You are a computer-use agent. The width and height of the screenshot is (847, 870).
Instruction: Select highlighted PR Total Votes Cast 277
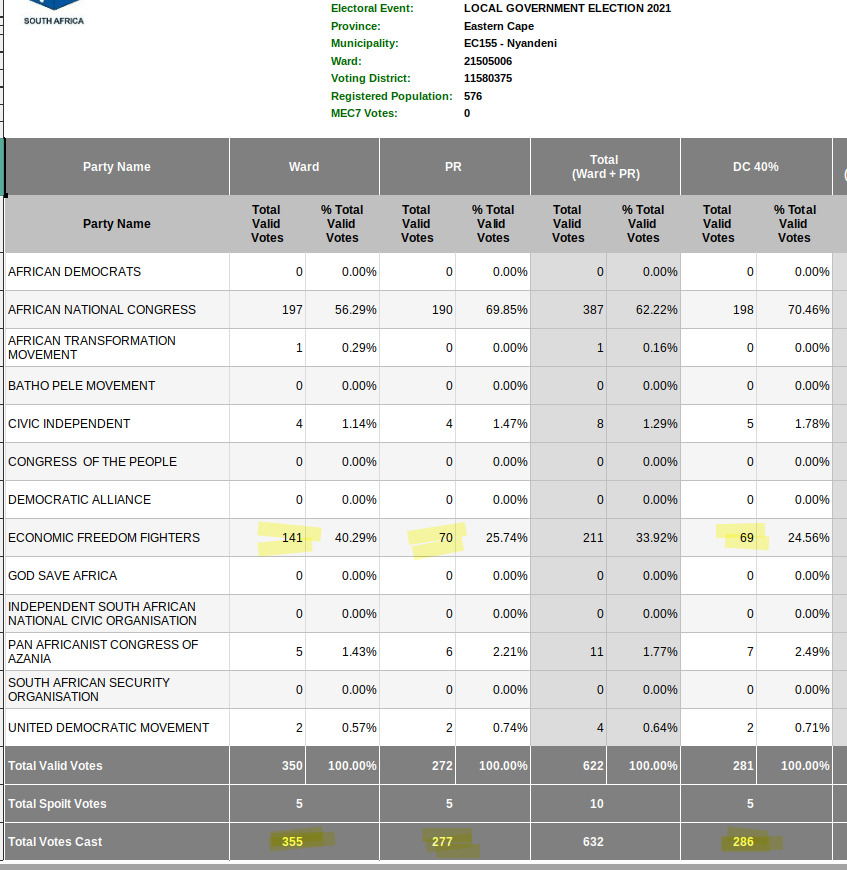[442, 842]
